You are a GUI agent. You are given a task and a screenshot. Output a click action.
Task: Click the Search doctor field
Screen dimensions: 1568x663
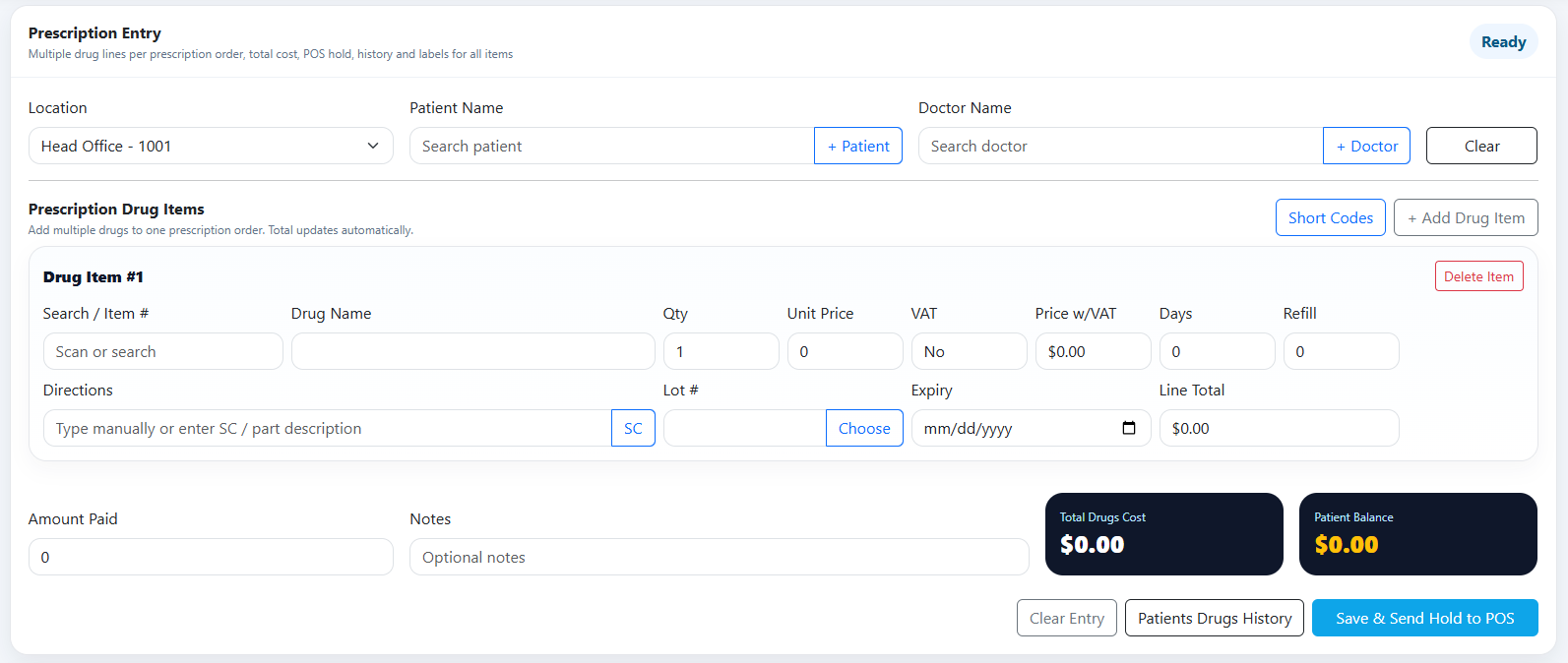tap(1121, 146)
